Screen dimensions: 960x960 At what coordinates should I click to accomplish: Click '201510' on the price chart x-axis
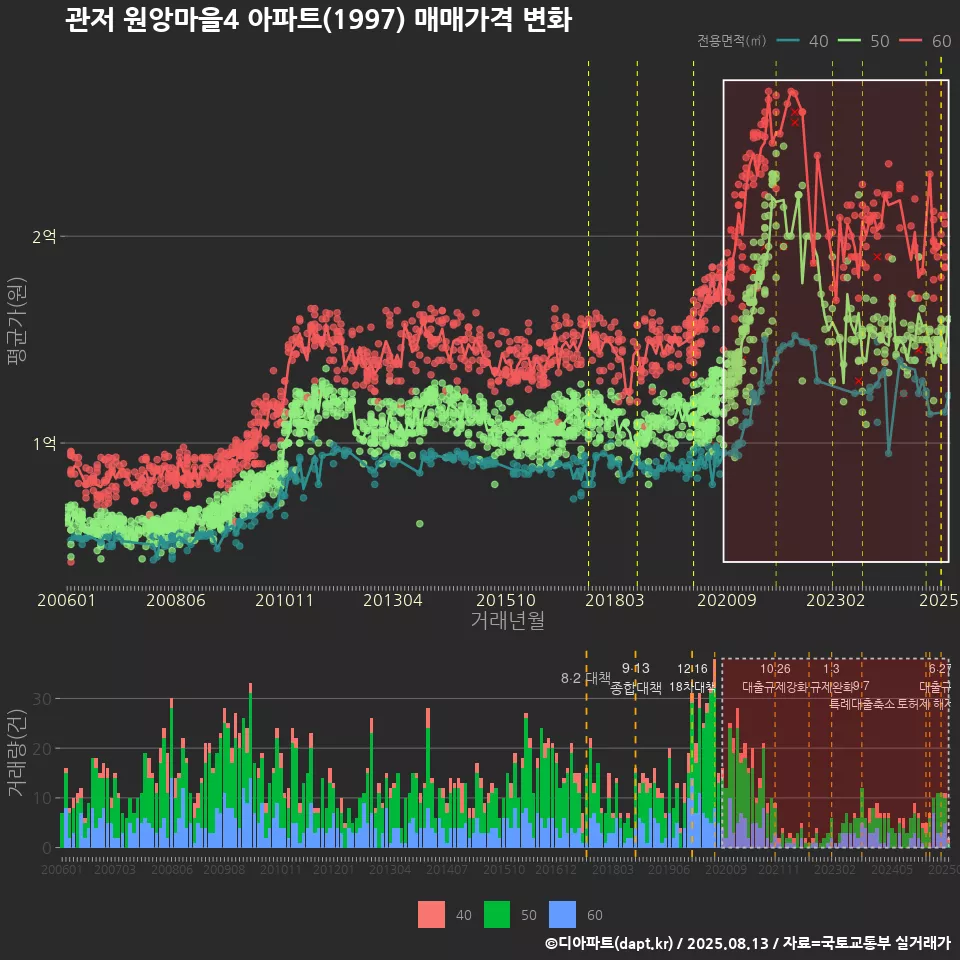pos(506,600)
